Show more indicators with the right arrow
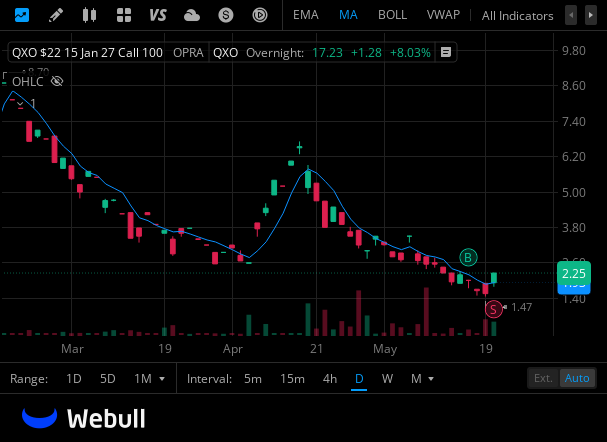Image resolution: width=607 pixels, height=442 pixels. point(591,15)
